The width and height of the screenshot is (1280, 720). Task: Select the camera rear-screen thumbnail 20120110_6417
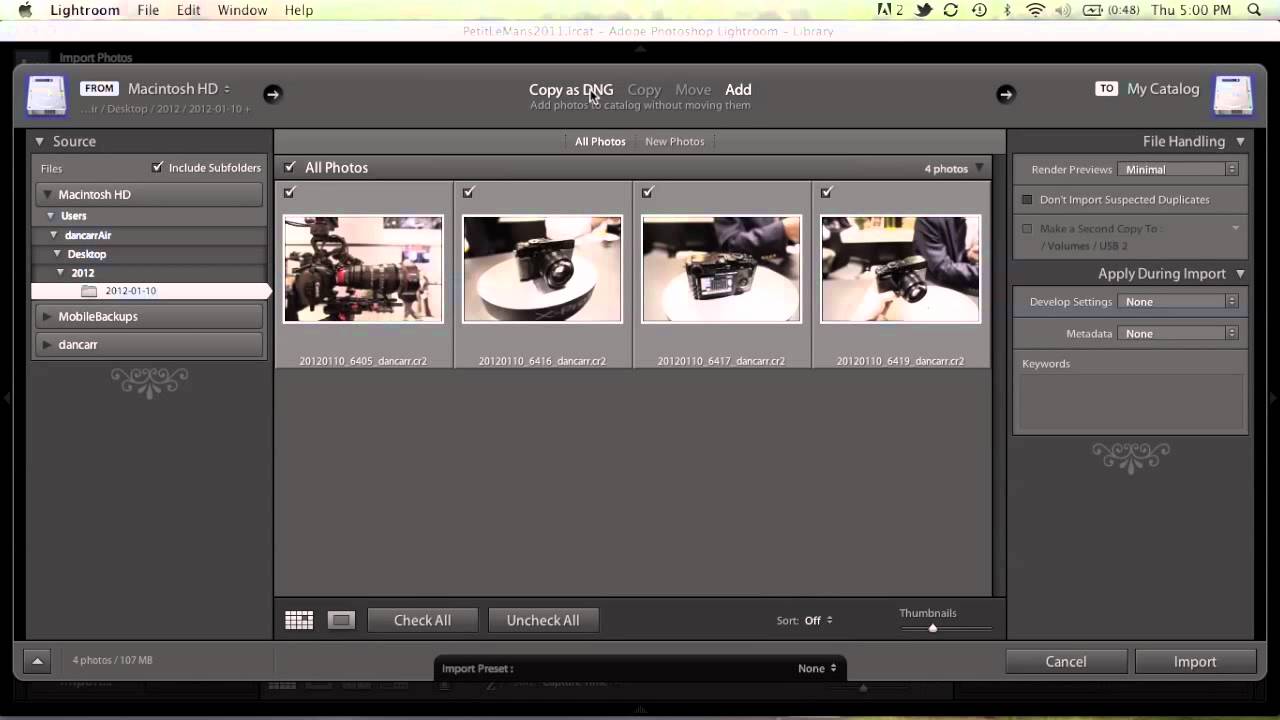(x=721, y=269)
